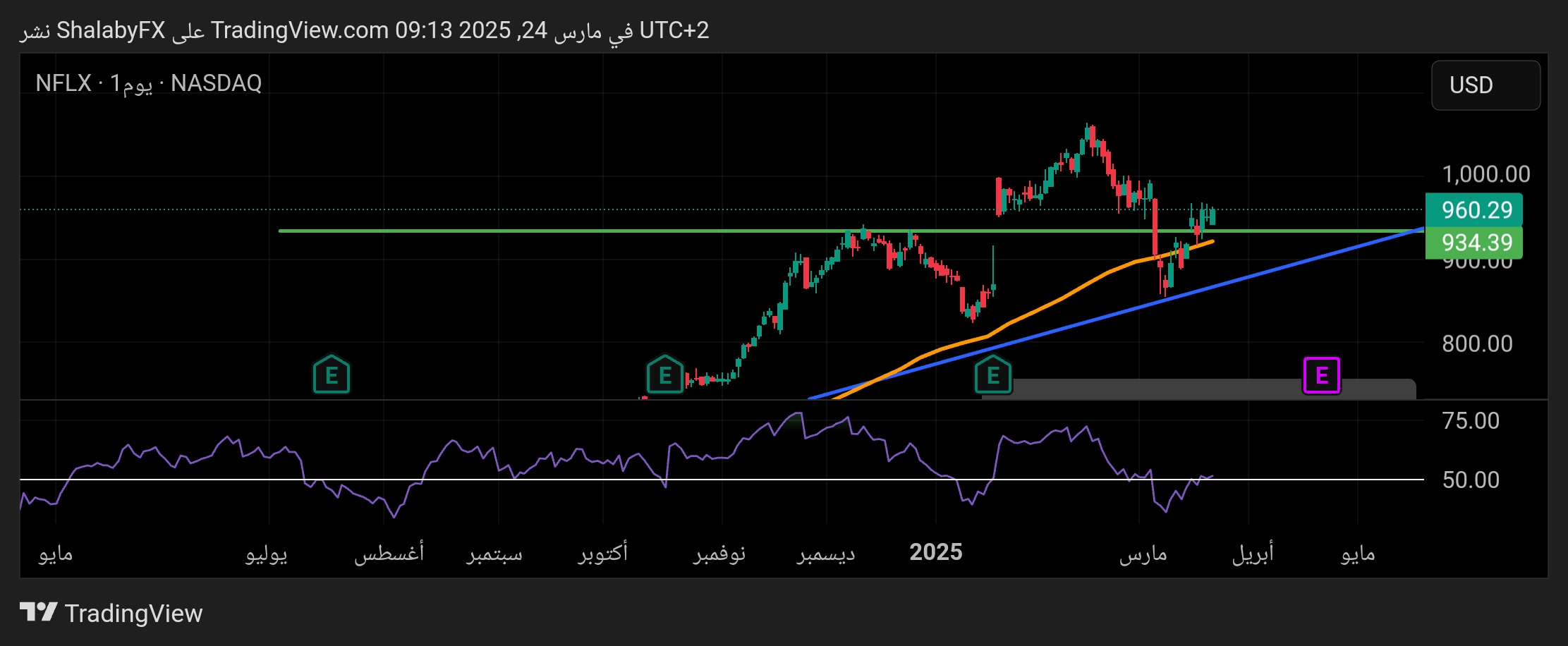The width and height of the screenshot is (1568, 646).
Task: Select the 934.39 horizontal line price label
Action: pos(1473,243)
